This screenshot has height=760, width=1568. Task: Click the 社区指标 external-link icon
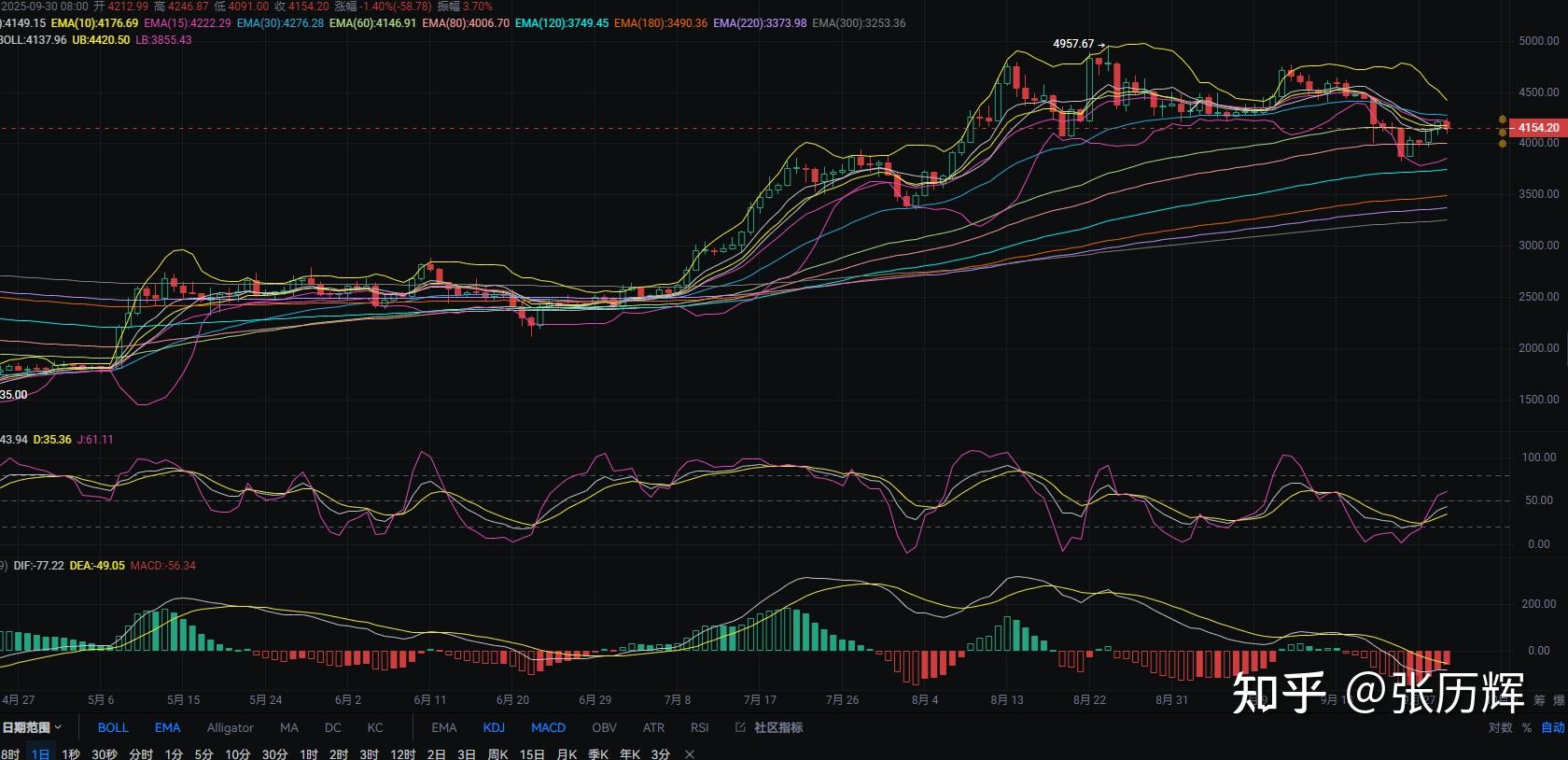click(740, 727)
